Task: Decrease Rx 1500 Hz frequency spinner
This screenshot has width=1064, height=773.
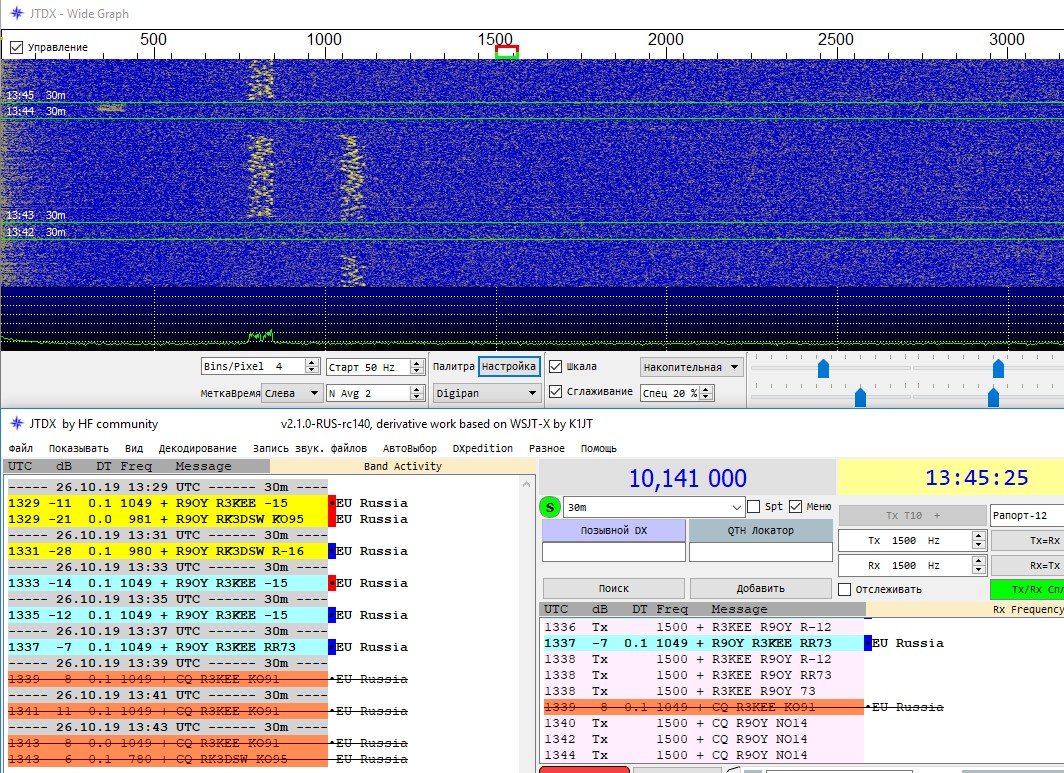Action: (x=978, y=571)
